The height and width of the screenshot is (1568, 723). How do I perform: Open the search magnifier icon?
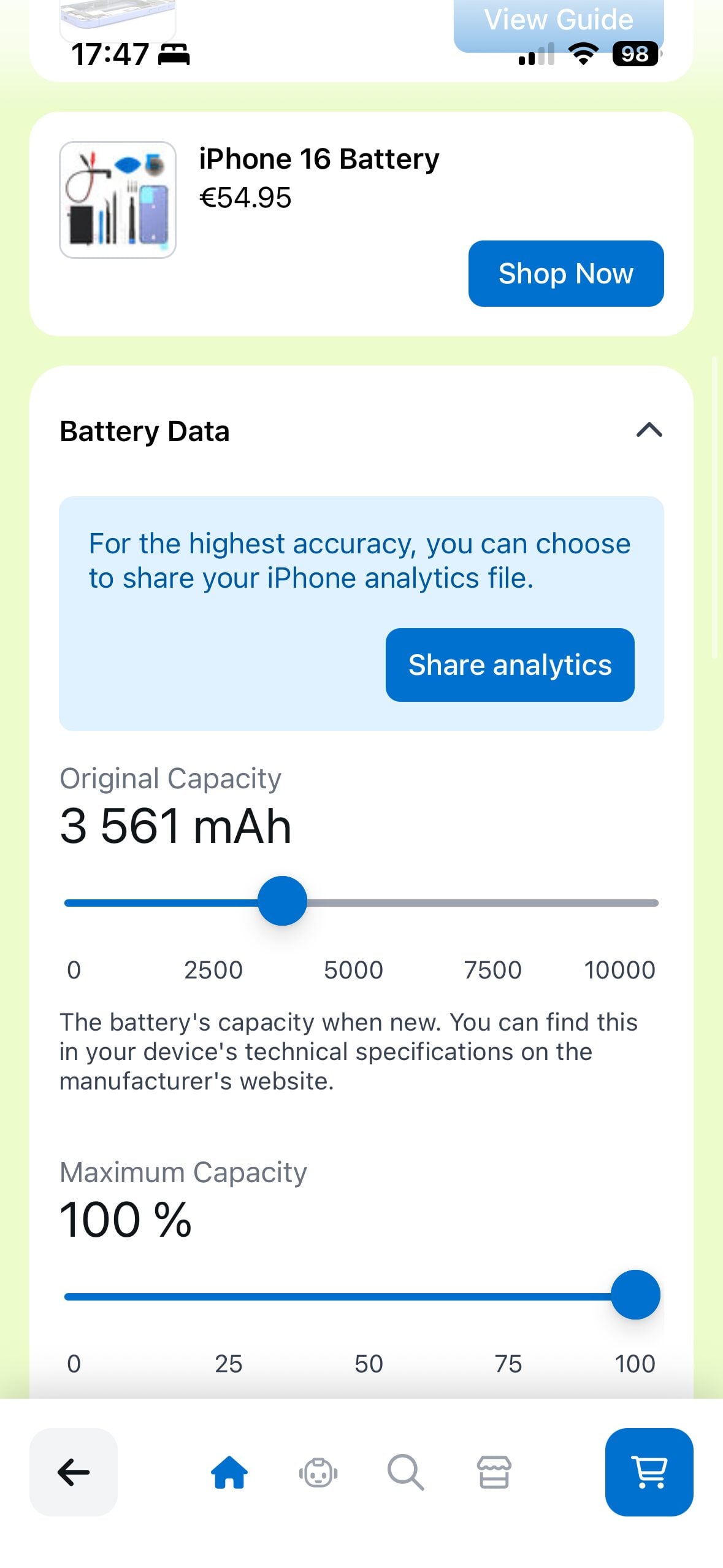[x=405, y=1472]
